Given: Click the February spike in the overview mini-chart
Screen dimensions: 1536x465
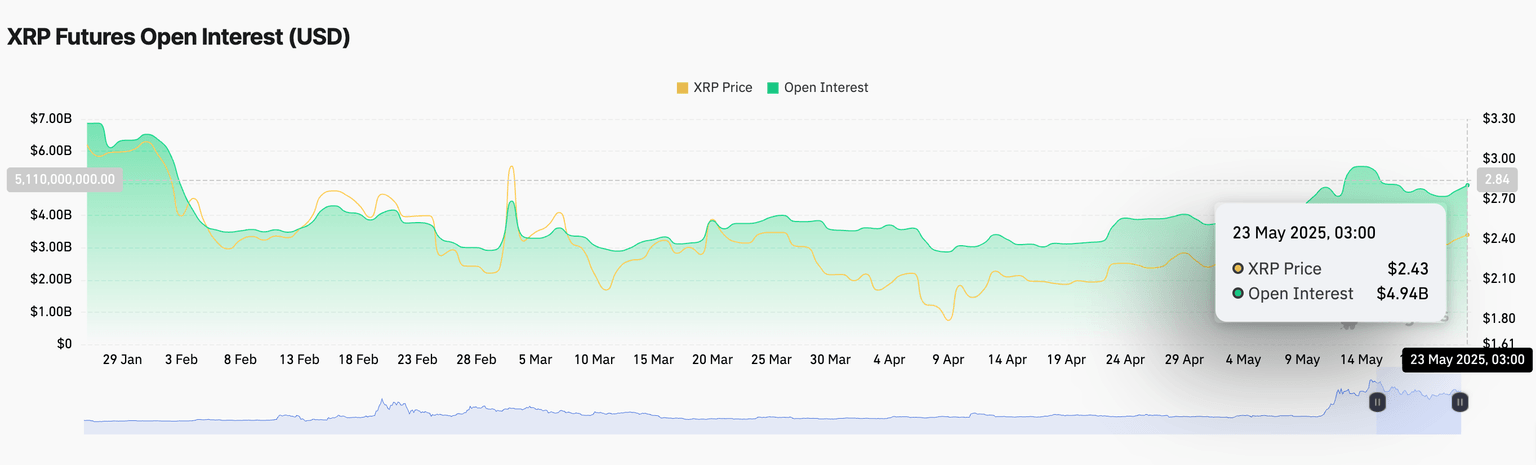Looking at the screenshot, I should (x=381, y=406).
